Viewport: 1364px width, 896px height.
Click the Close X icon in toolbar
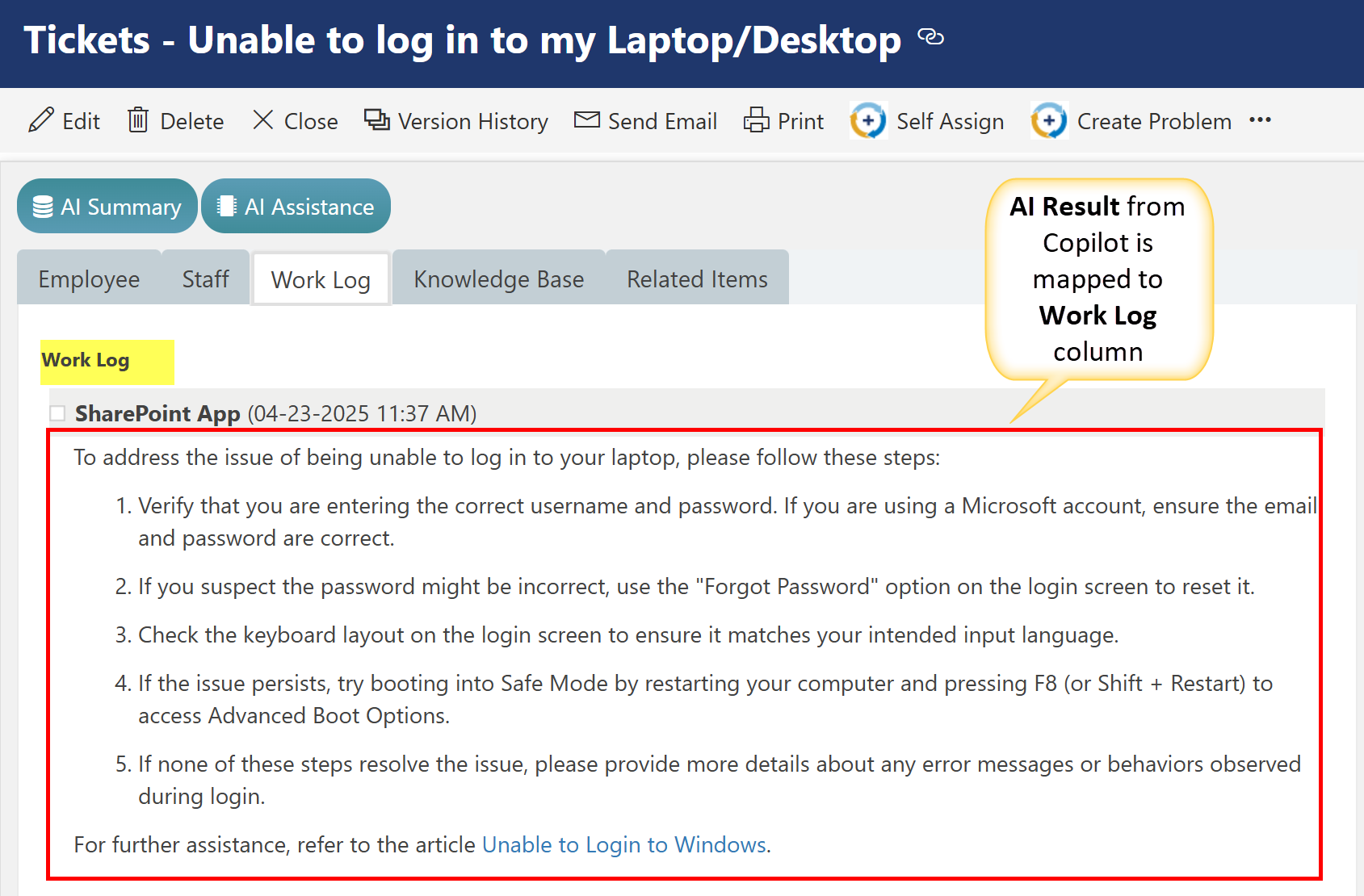tap(263, 120)
